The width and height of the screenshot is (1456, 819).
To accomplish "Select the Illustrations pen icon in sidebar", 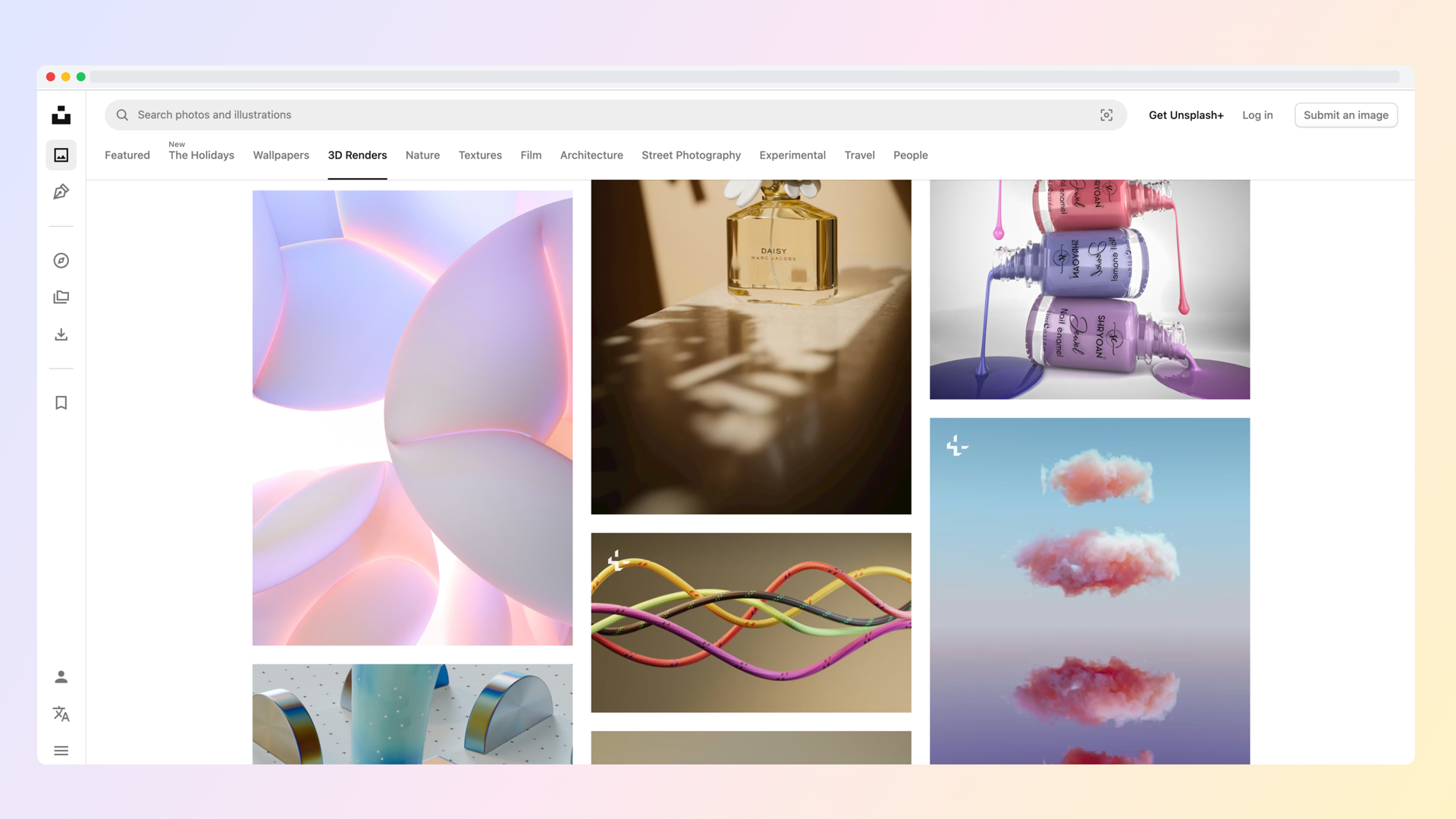I will point(61,192).
